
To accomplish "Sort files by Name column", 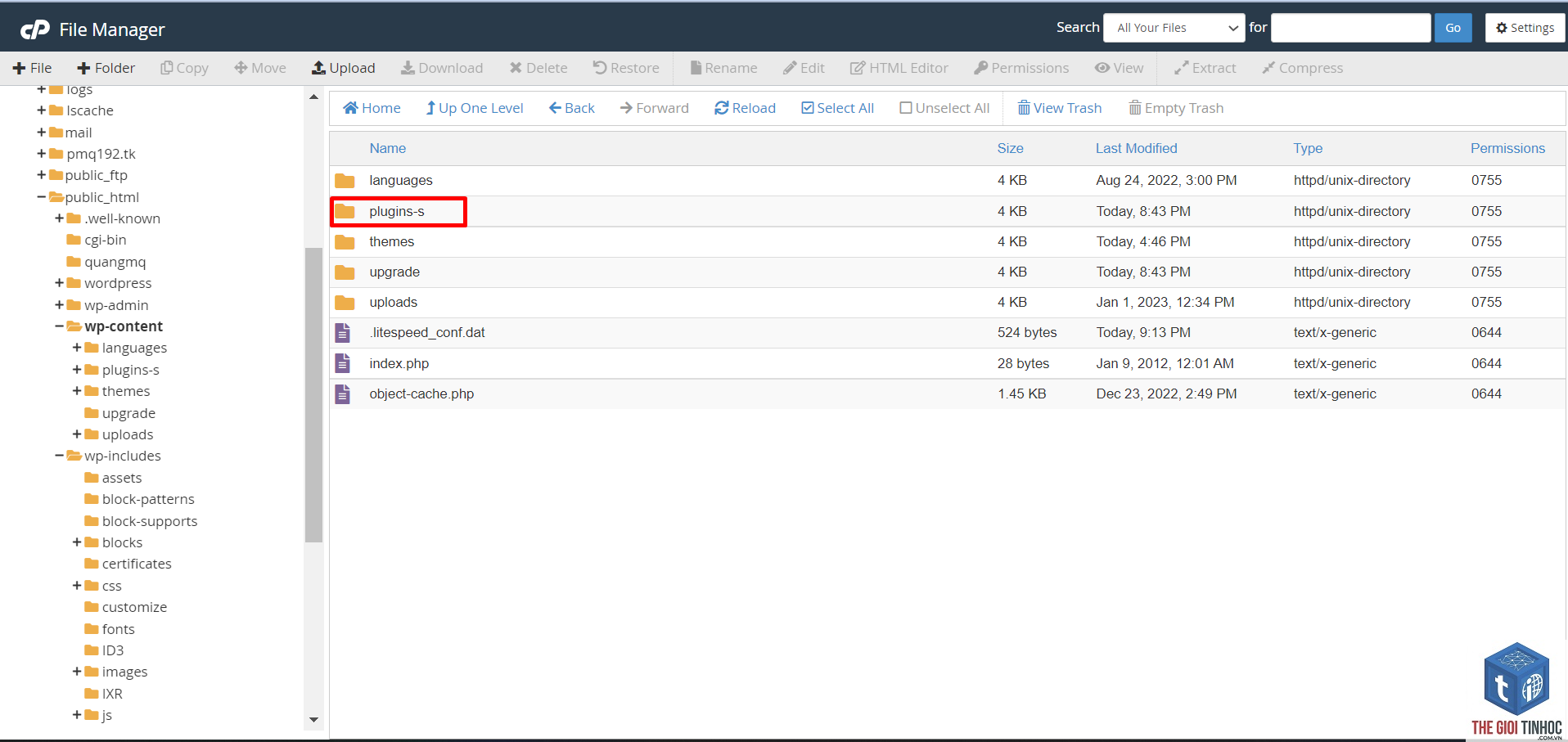I will click(387, 148).
